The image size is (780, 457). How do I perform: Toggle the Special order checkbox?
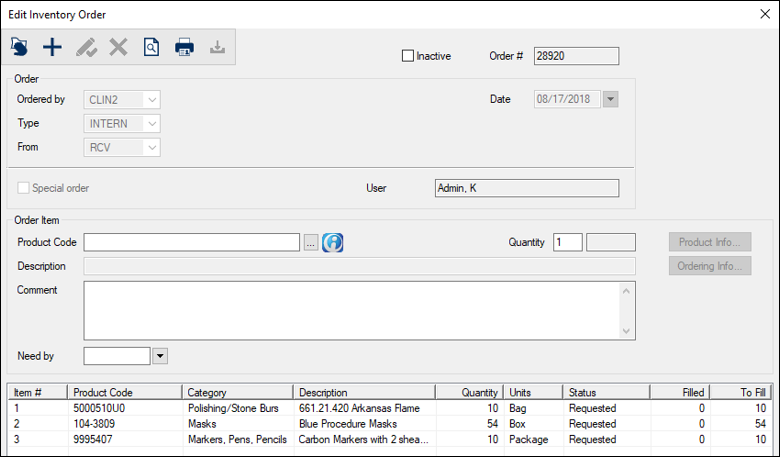tap(24, 187)
